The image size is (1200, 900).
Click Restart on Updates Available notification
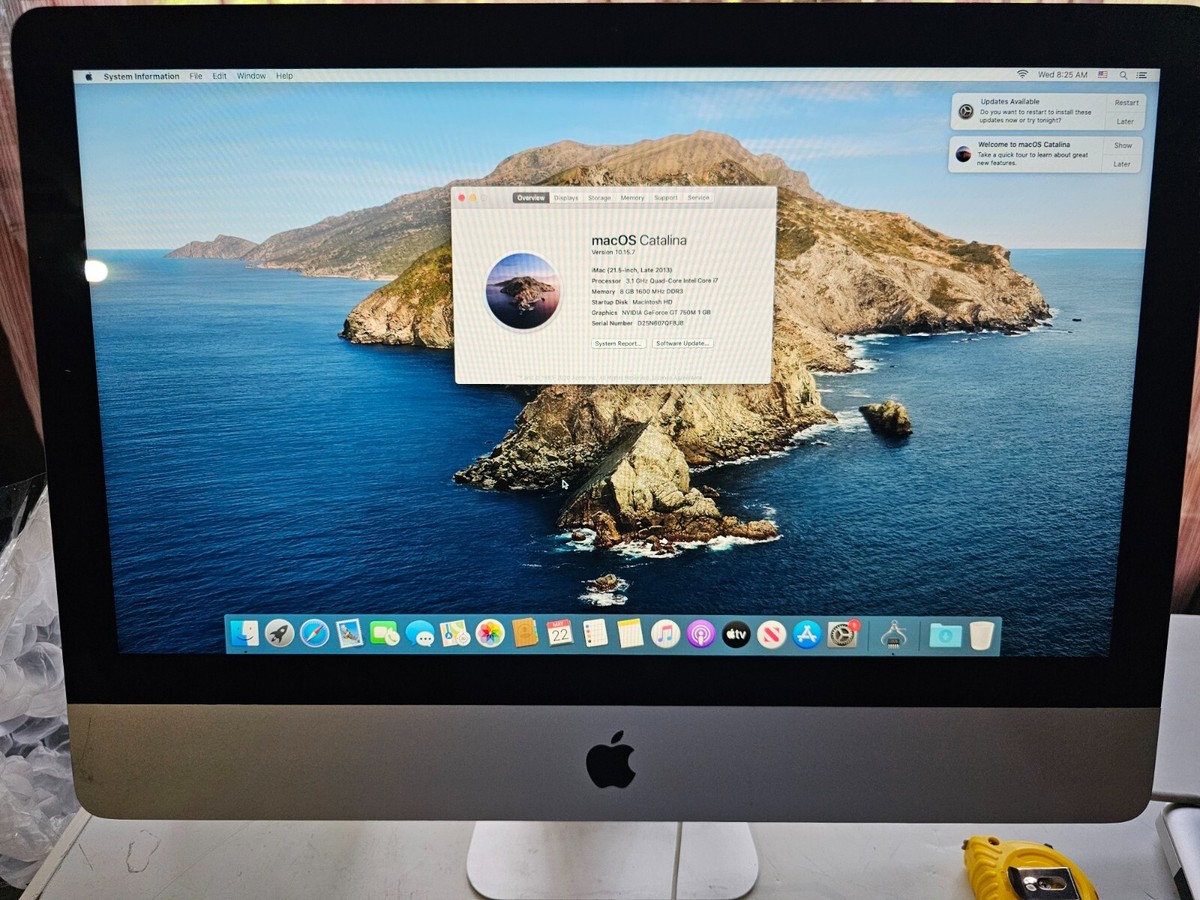tap(1126, 103)
